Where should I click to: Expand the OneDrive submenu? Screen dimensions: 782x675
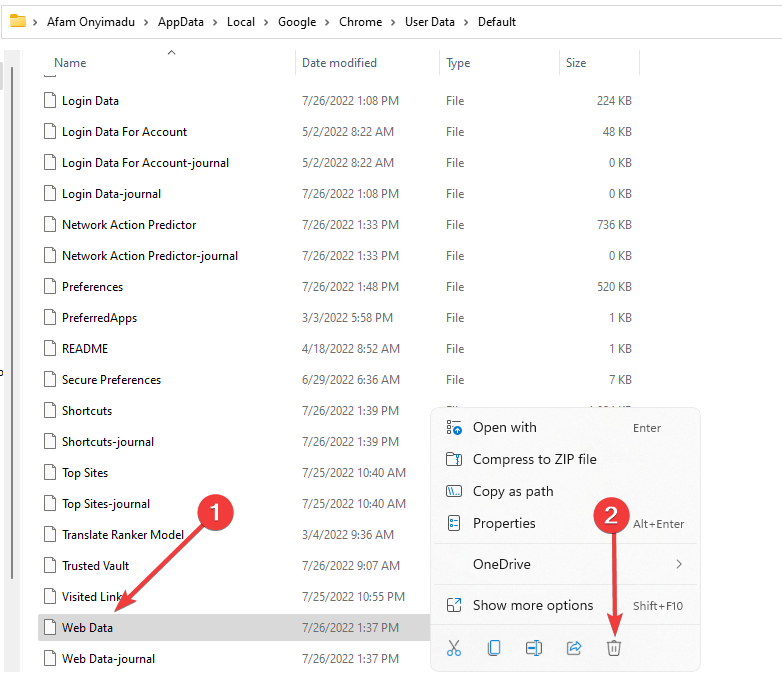click(679, 564)
